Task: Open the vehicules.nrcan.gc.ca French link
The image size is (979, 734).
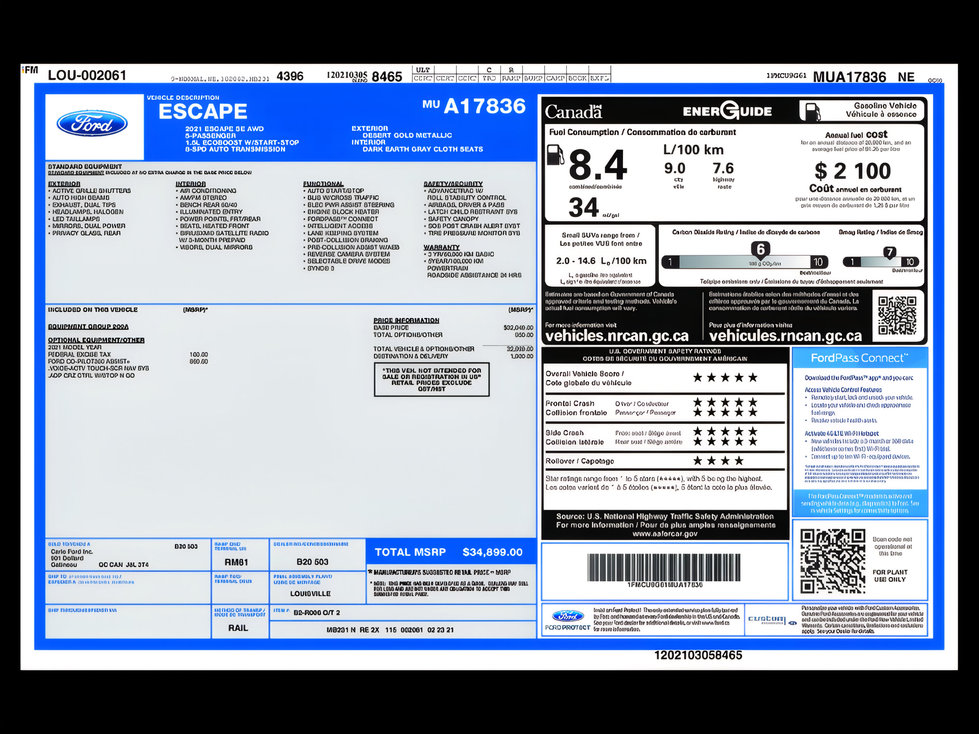Action: (785, 336)
